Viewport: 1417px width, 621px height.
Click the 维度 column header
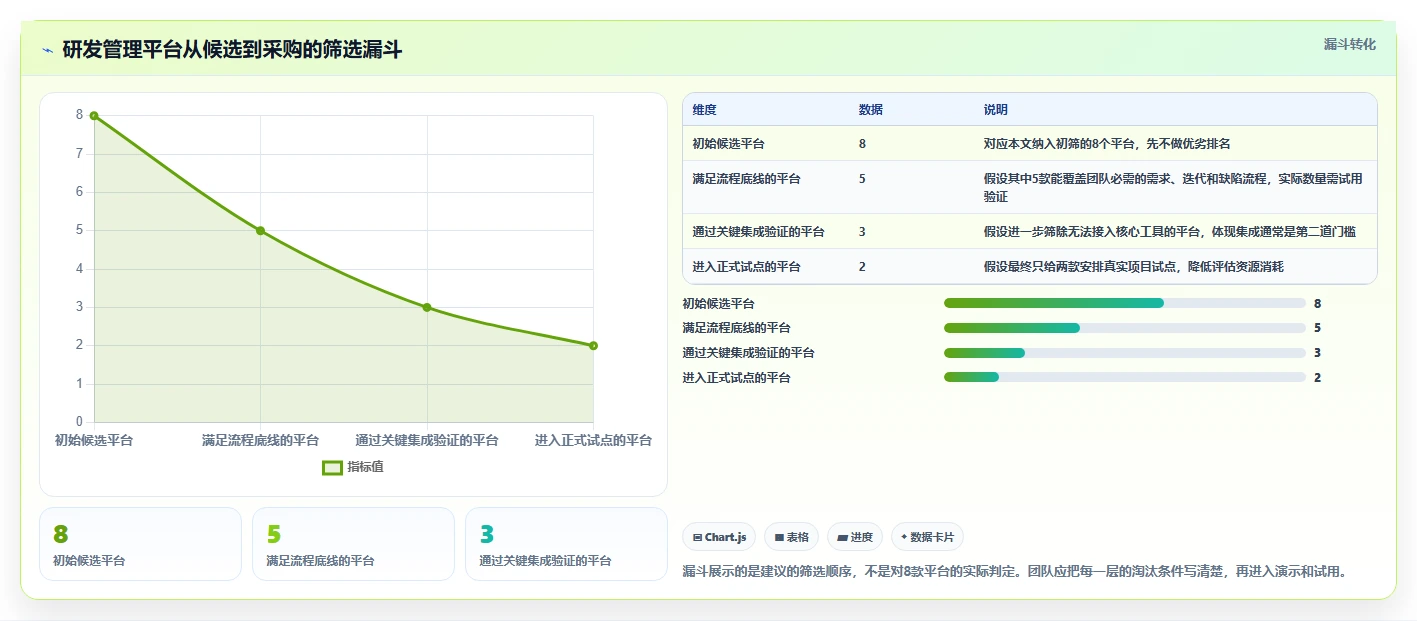tap(704, 110)
